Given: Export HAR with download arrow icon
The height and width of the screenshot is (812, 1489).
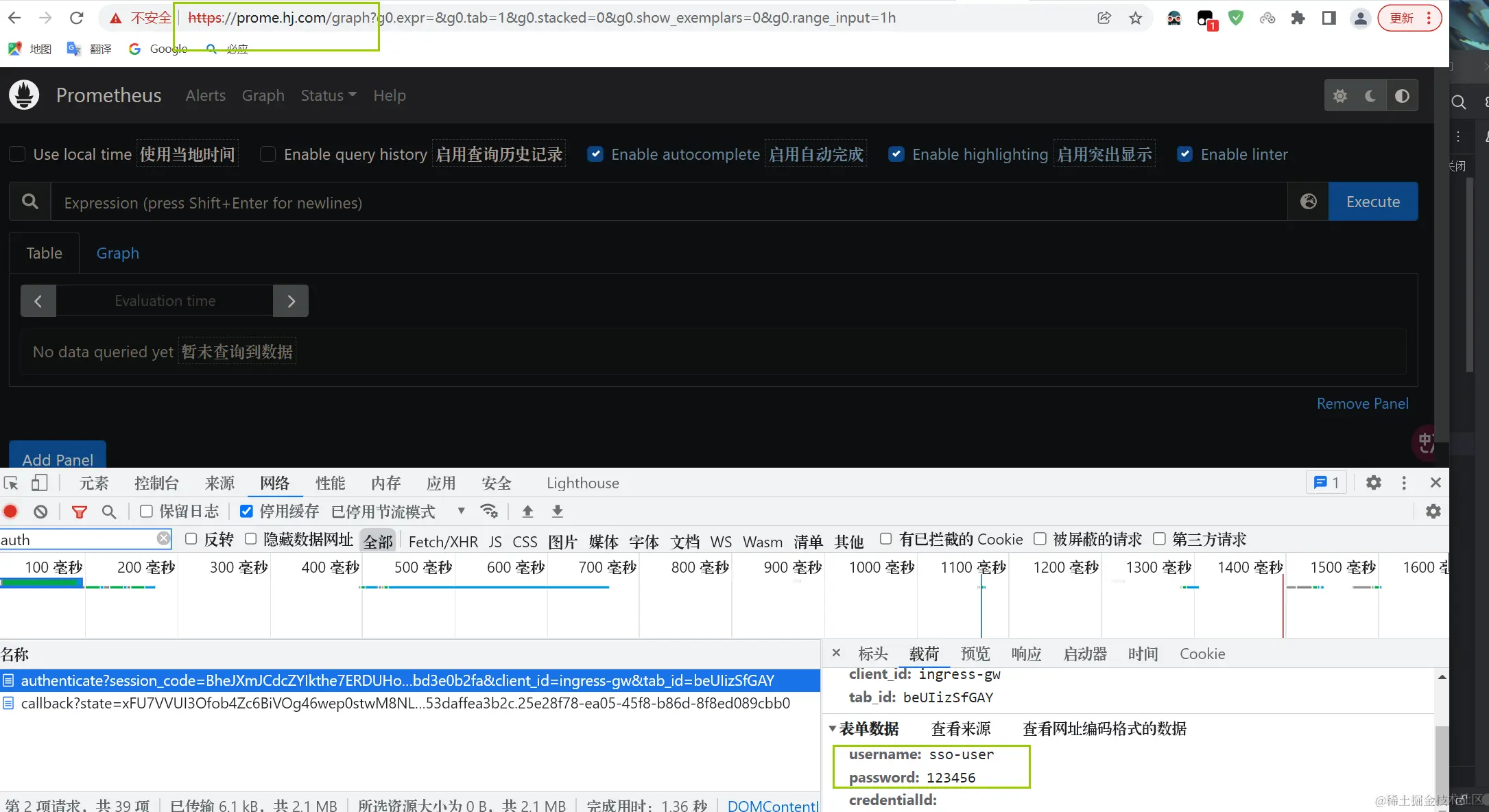Looking at the screenshot, I should [x=557, y=511].
